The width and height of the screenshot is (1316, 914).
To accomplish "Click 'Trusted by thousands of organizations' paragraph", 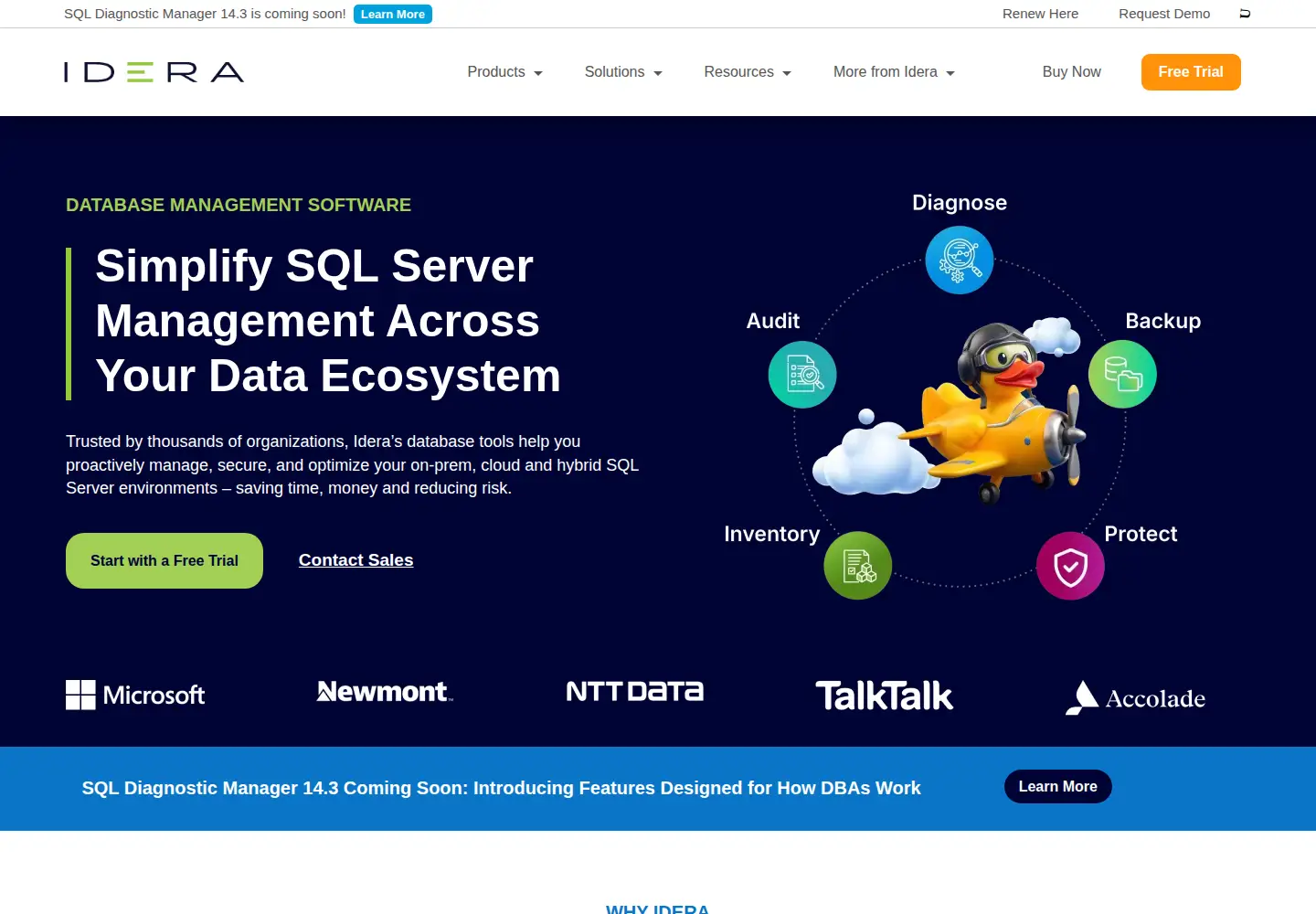I will coord(352,465).
